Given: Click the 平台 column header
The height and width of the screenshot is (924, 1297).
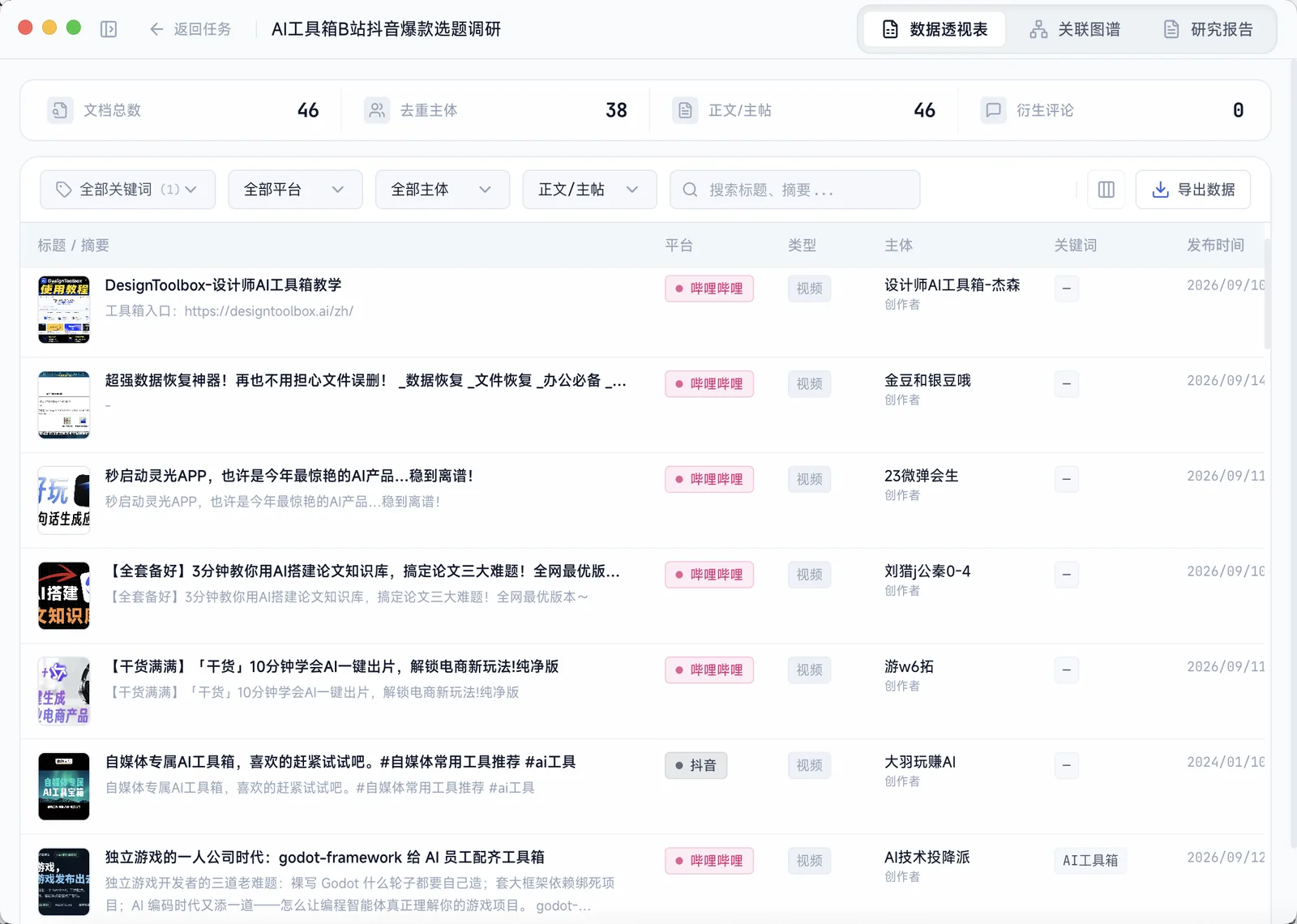Looking at the screenshot, I should click(678, 245).
